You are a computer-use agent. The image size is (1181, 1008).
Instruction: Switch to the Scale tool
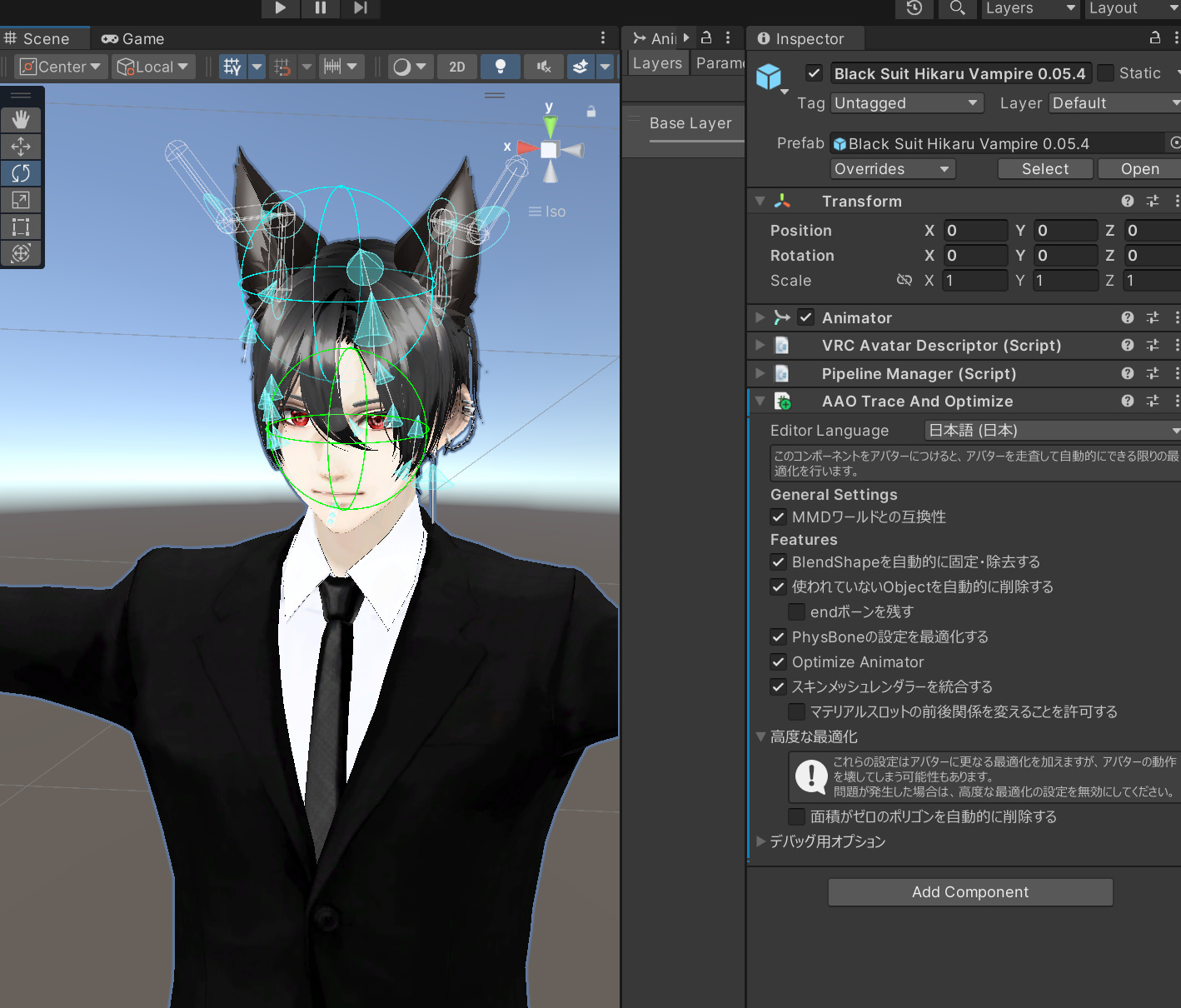tap(22, 200)
